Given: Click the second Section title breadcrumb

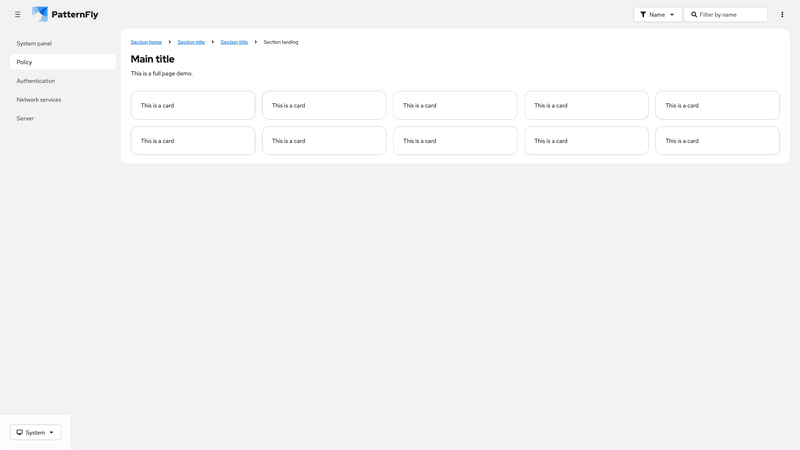Looking at the screenshot, I should pos(234,42).
